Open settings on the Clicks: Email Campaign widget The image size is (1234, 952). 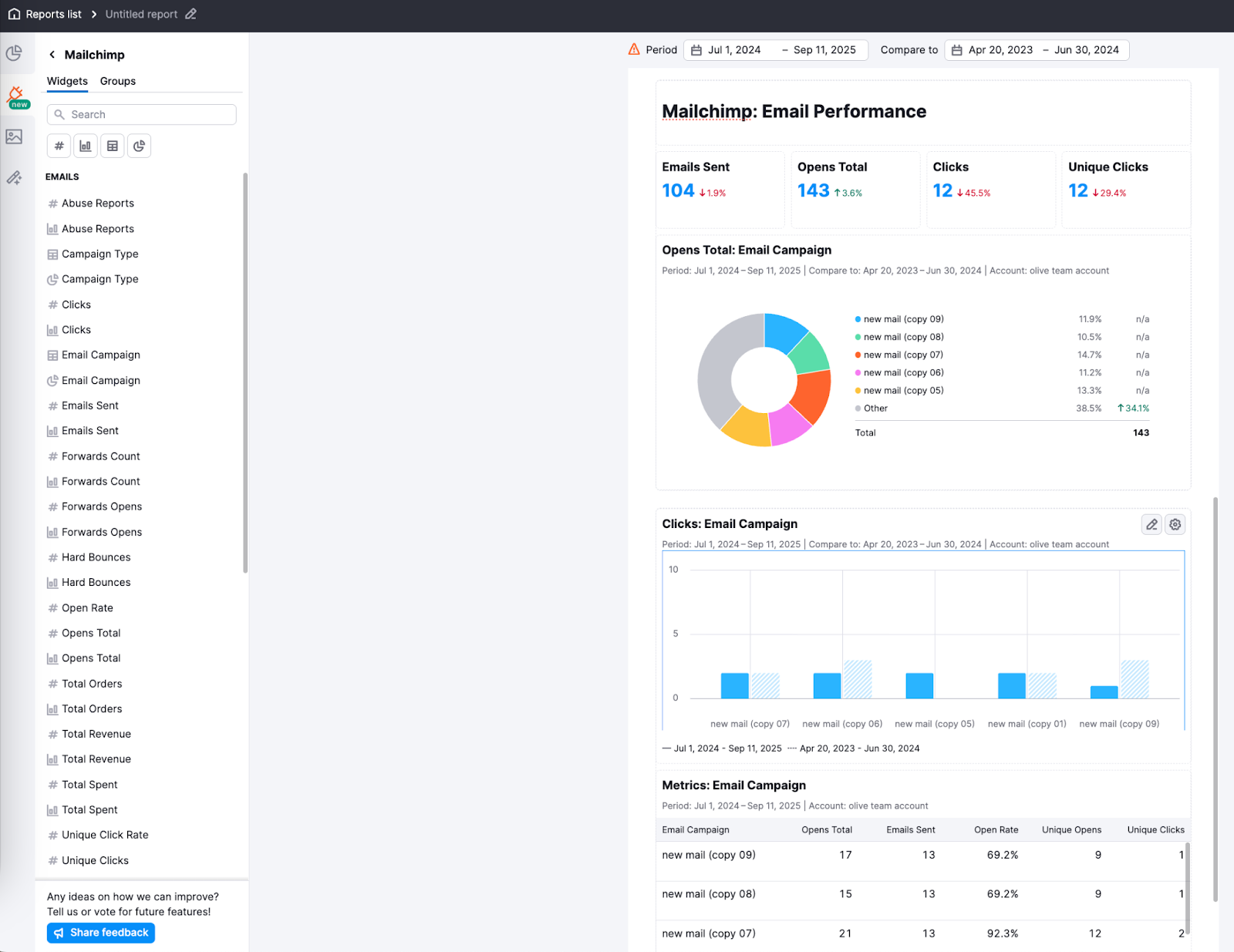(1175, 524)
